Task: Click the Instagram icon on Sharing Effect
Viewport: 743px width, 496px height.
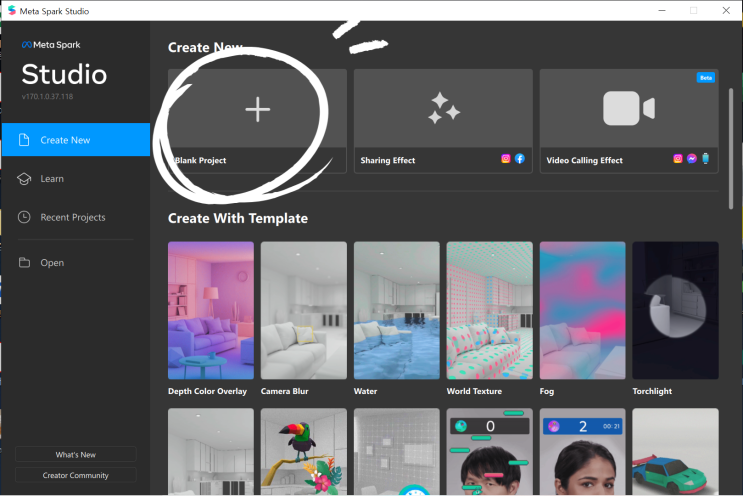Action: click(x=506, y=159)
